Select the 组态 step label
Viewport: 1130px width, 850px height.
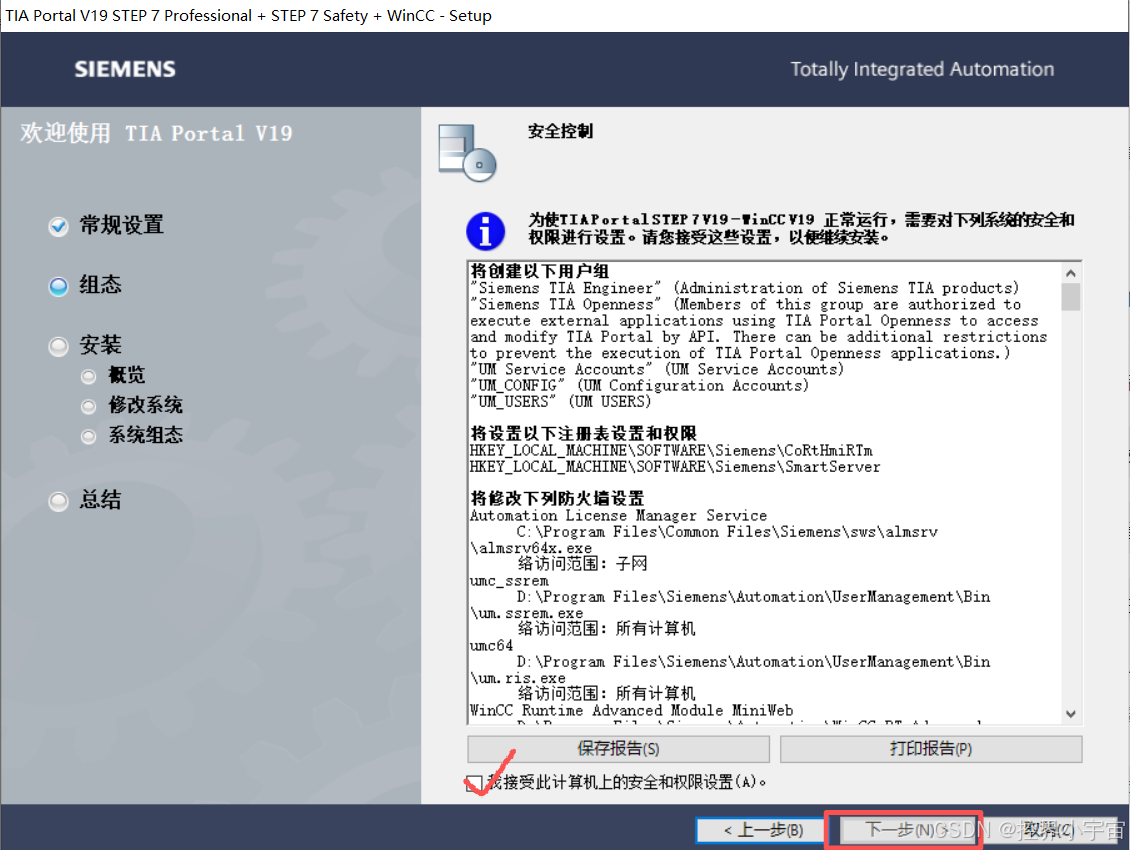pyautogui.click(x=100, y=285)
